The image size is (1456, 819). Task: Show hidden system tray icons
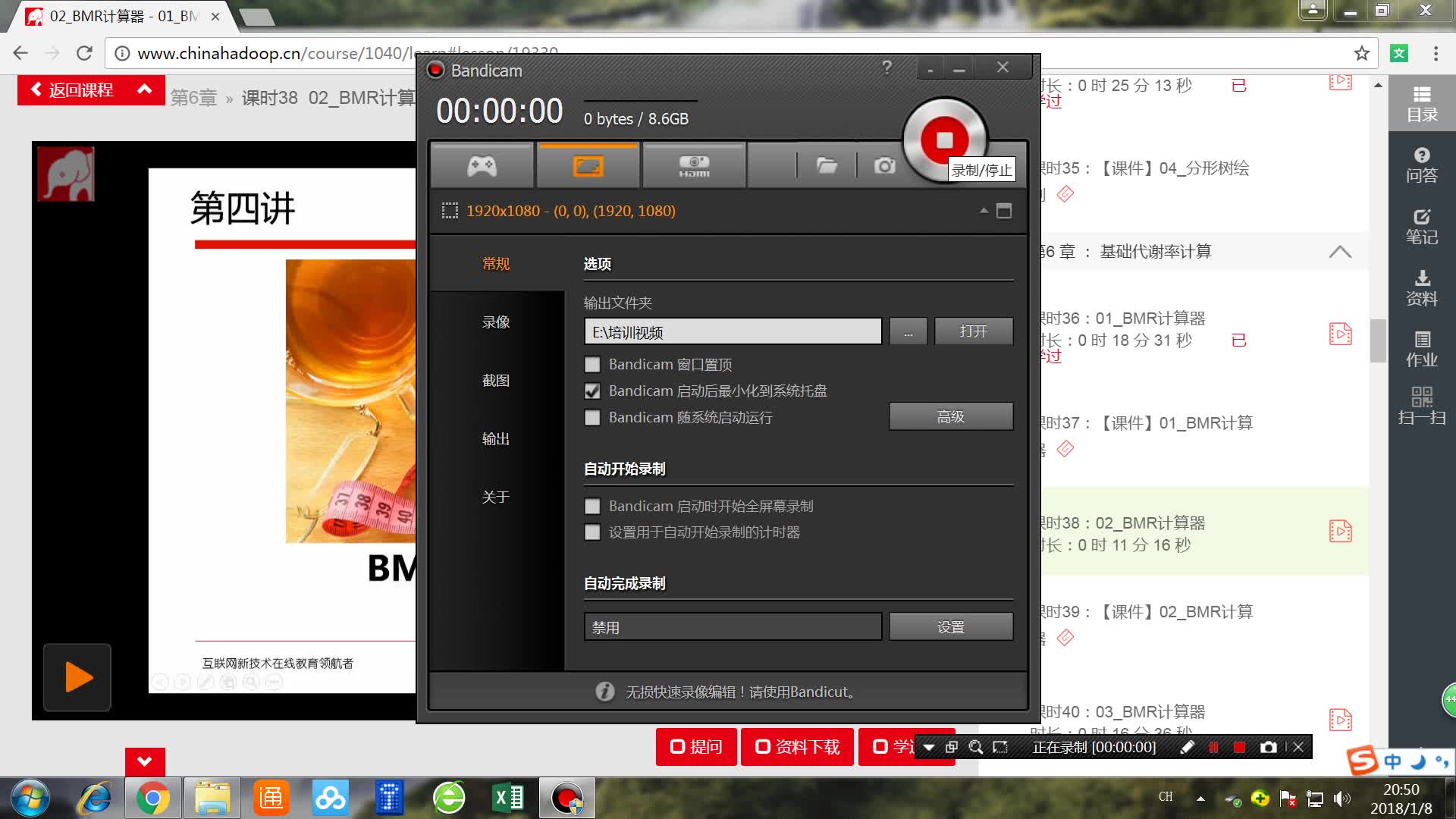(x=1200, y=799)
